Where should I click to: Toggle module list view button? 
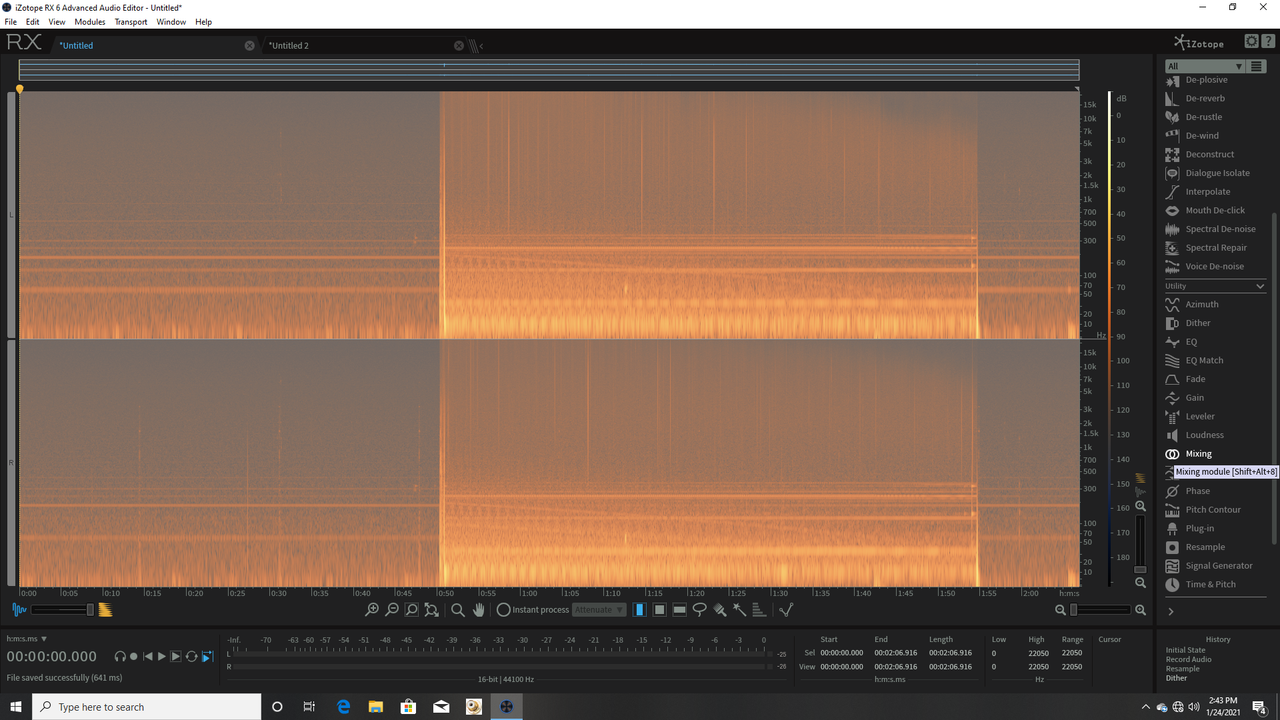coord(1257,66)
